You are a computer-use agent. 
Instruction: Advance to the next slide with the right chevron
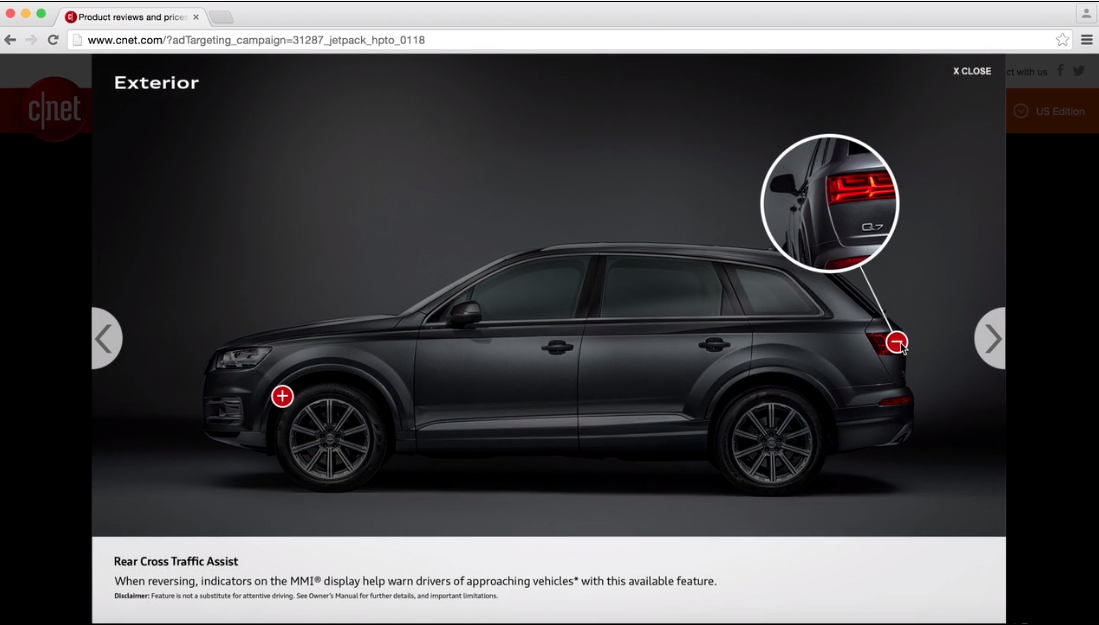coord(990,338)
